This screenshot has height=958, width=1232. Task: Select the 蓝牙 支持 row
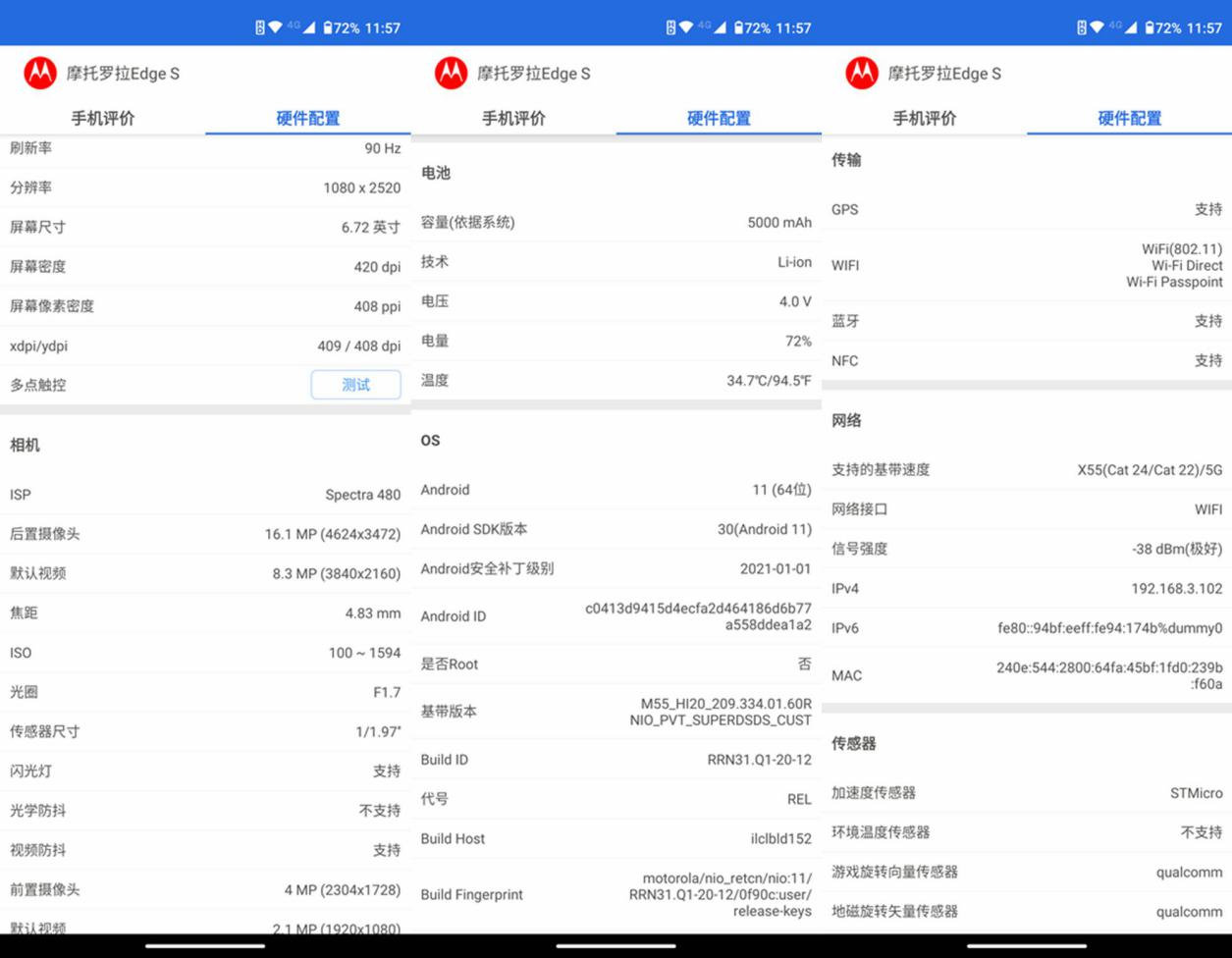[x=1027, y=321]
